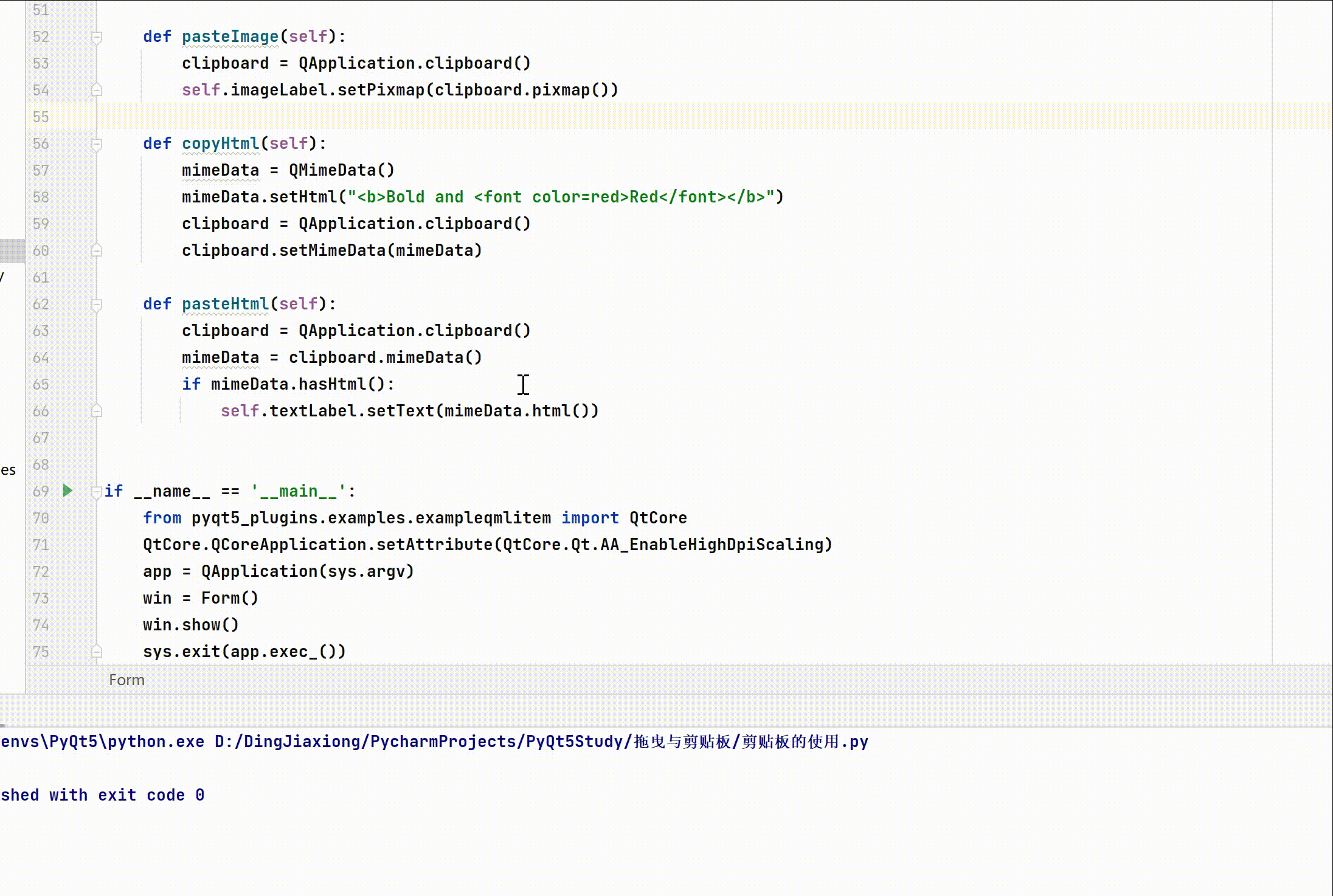
Task: Click the pasteImage function name
Action: (230, 36)
